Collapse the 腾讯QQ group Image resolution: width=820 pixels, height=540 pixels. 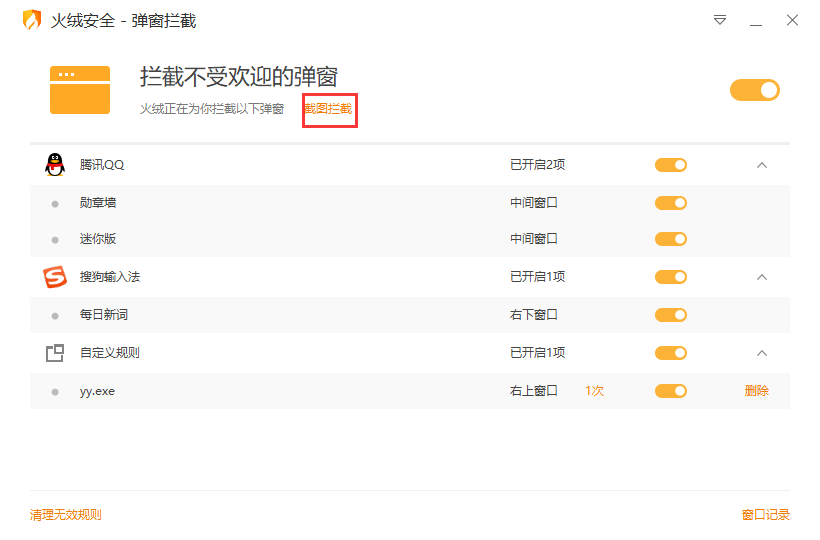pos(762,165)
